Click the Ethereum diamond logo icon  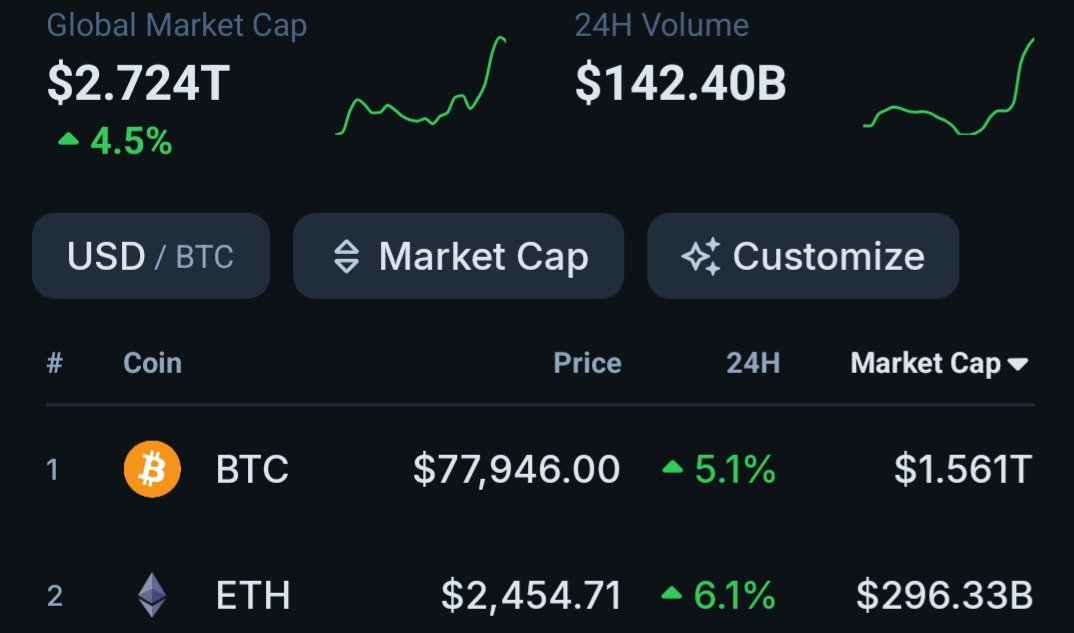pyautogui.click(x=152, y=596)
